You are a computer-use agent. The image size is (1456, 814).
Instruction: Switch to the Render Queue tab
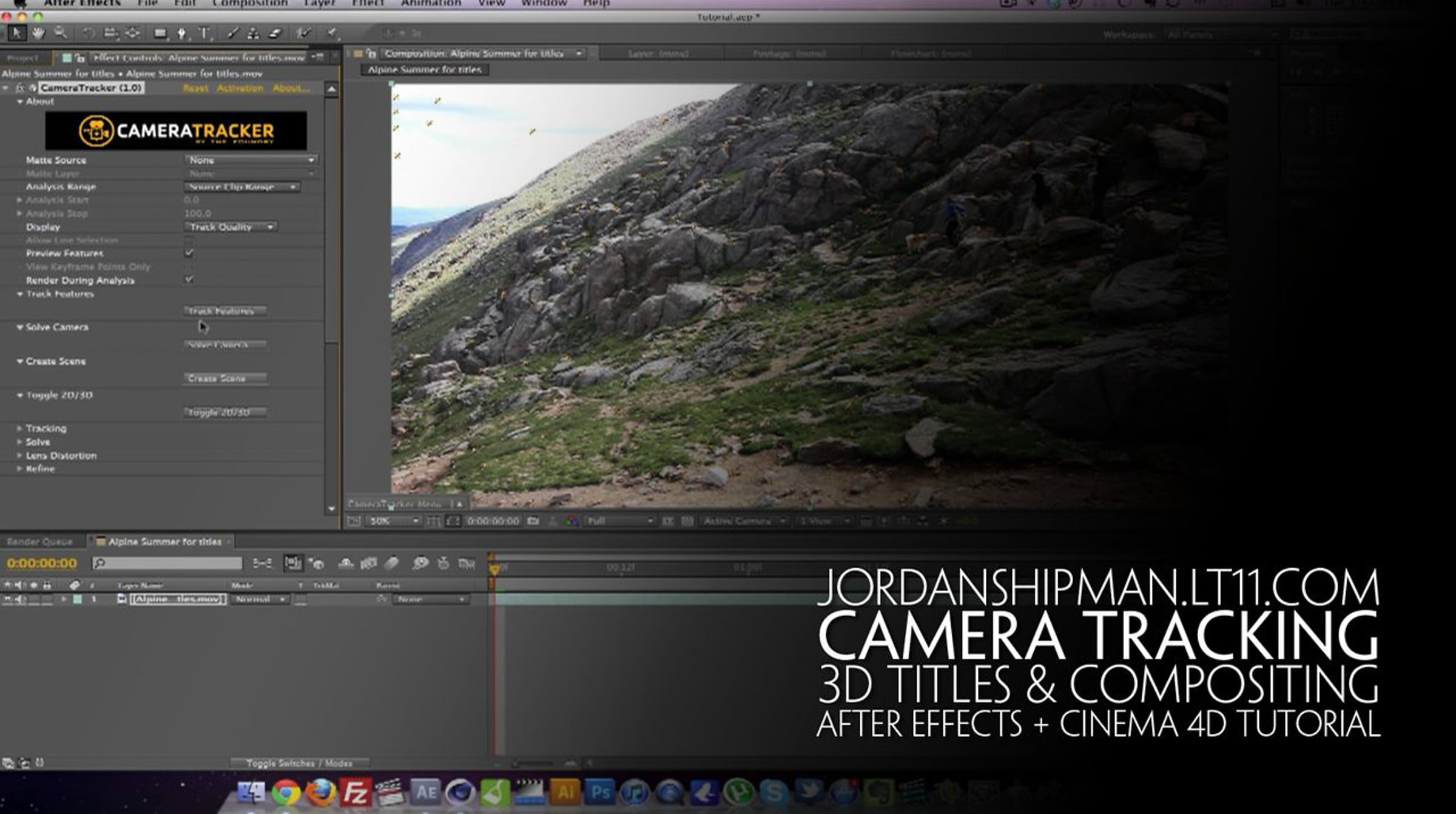pyautogui.click(x=39, y=541)
